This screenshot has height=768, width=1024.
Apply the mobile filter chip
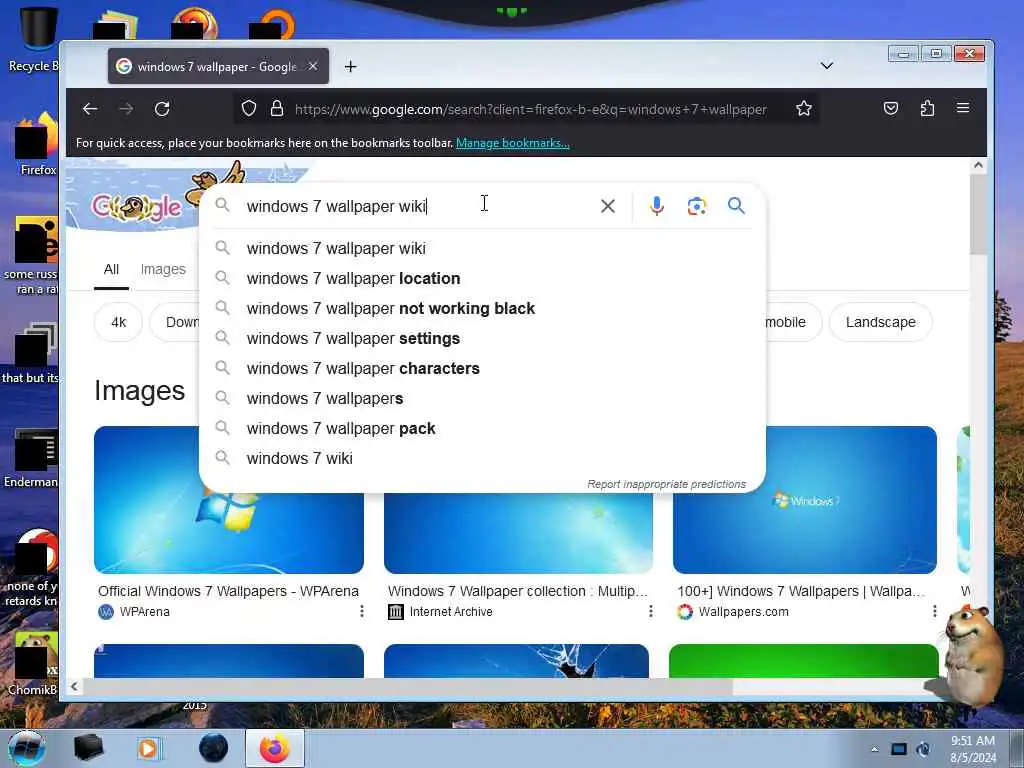(x=792, y=322)
